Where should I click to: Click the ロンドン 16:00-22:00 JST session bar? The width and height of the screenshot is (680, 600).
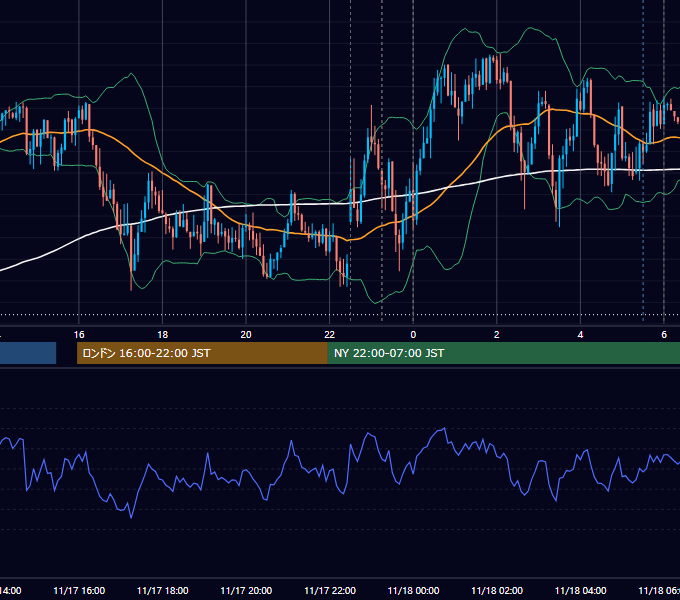pos(202,353)
